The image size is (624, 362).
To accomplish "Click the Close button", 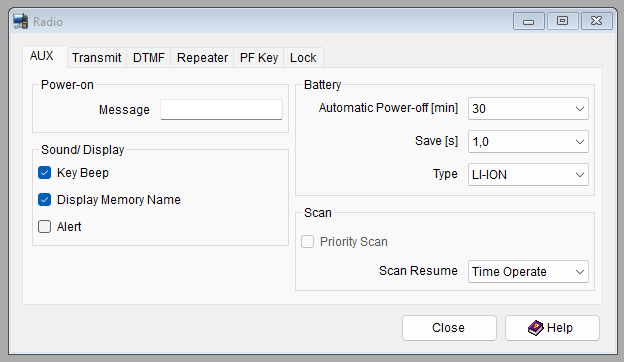I will point(449,328).
